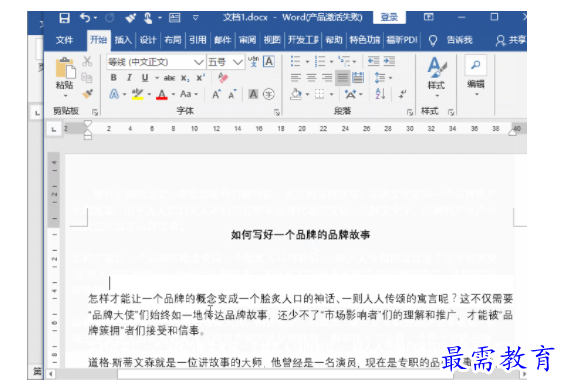This screenshot has height=390, width=563.
Task: Toggle justified alignment button
Action: (343, 78)
